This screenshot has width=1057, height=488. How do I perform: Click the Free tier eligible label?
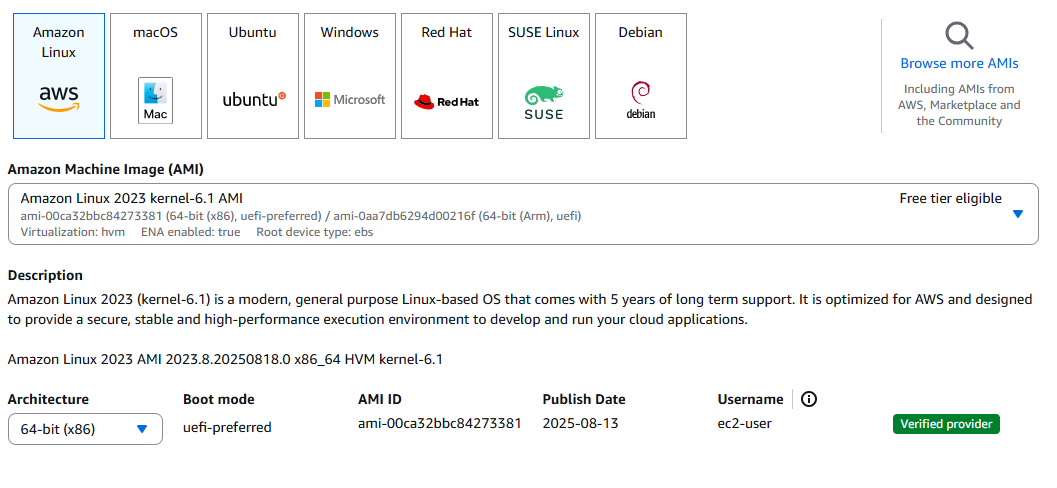click(950, 198)
